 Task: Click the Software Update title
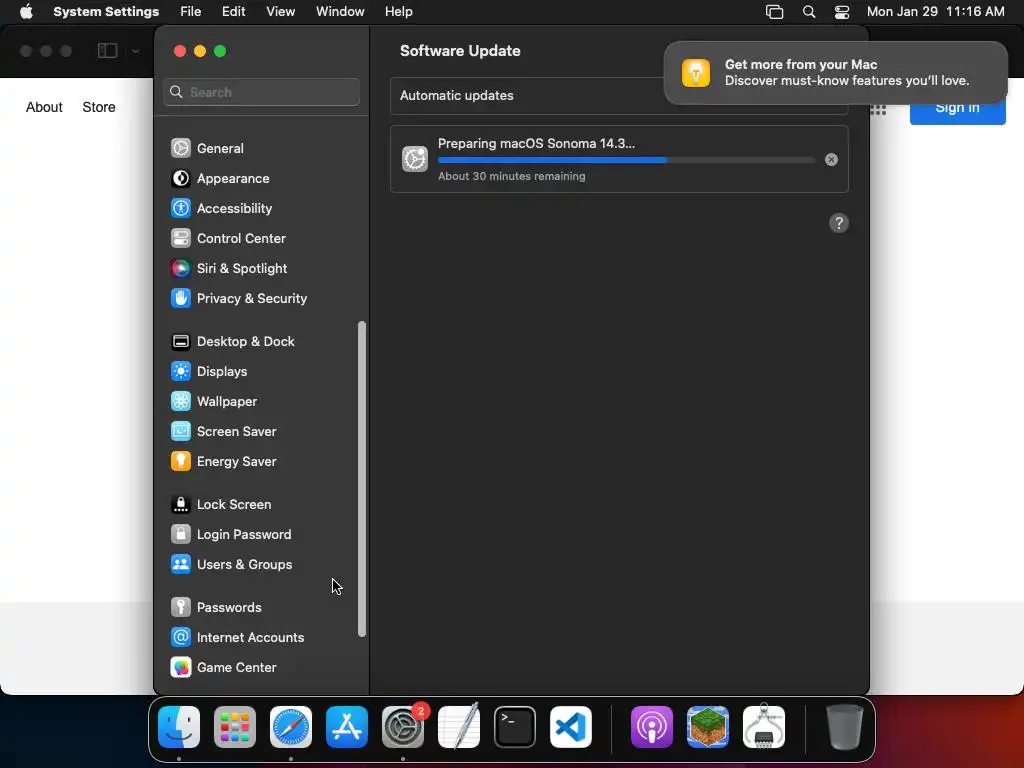460,51
